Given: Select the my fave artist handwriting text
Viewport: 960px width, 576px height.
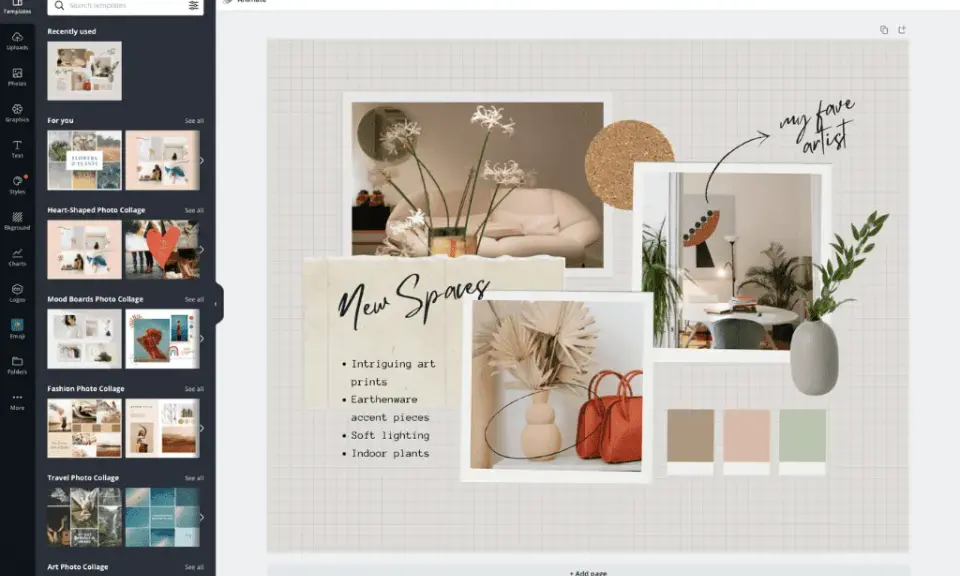Looking at the screenshot, I should [x=817, y=127].
